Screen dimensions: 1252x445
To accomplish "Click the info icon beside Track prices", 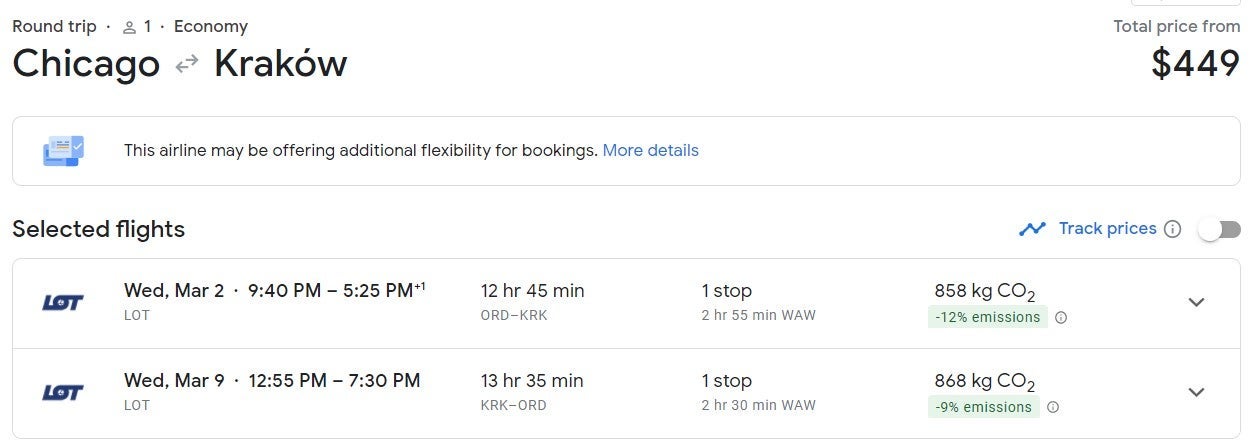I will pyautogui.click(x=1173, y=229).
